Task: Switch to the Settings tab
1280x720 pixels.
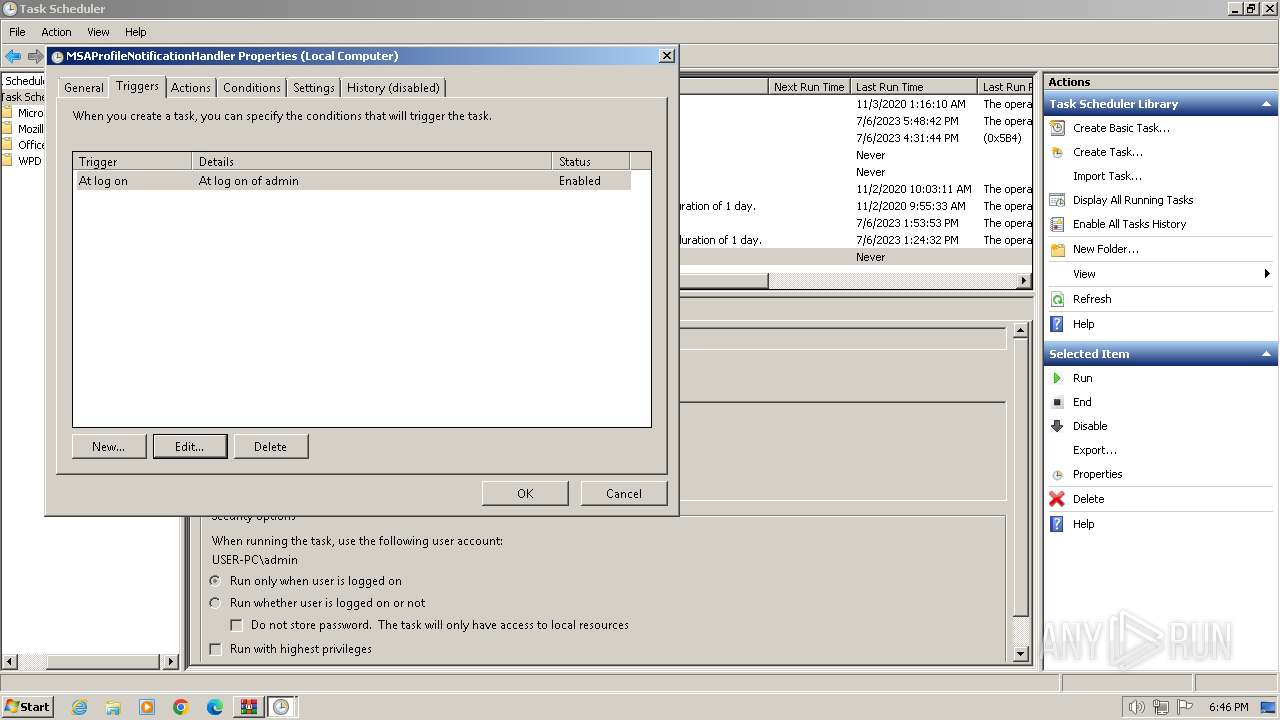Action: (314, 88)
